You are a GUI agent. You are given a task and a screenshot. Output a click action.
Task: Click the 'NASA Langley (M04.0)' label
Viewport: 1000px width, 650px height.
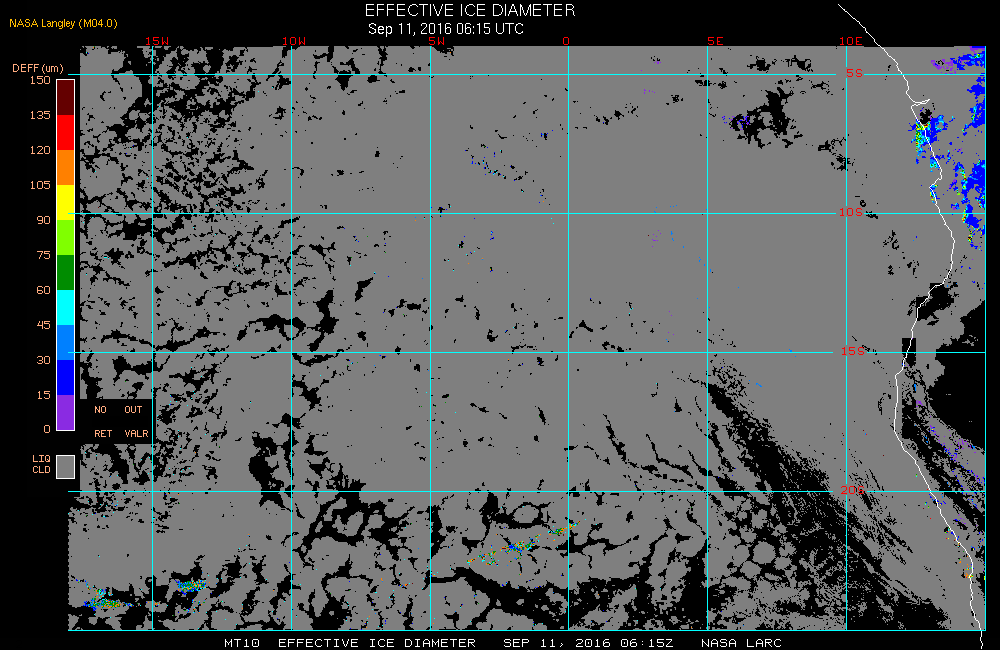63,24
